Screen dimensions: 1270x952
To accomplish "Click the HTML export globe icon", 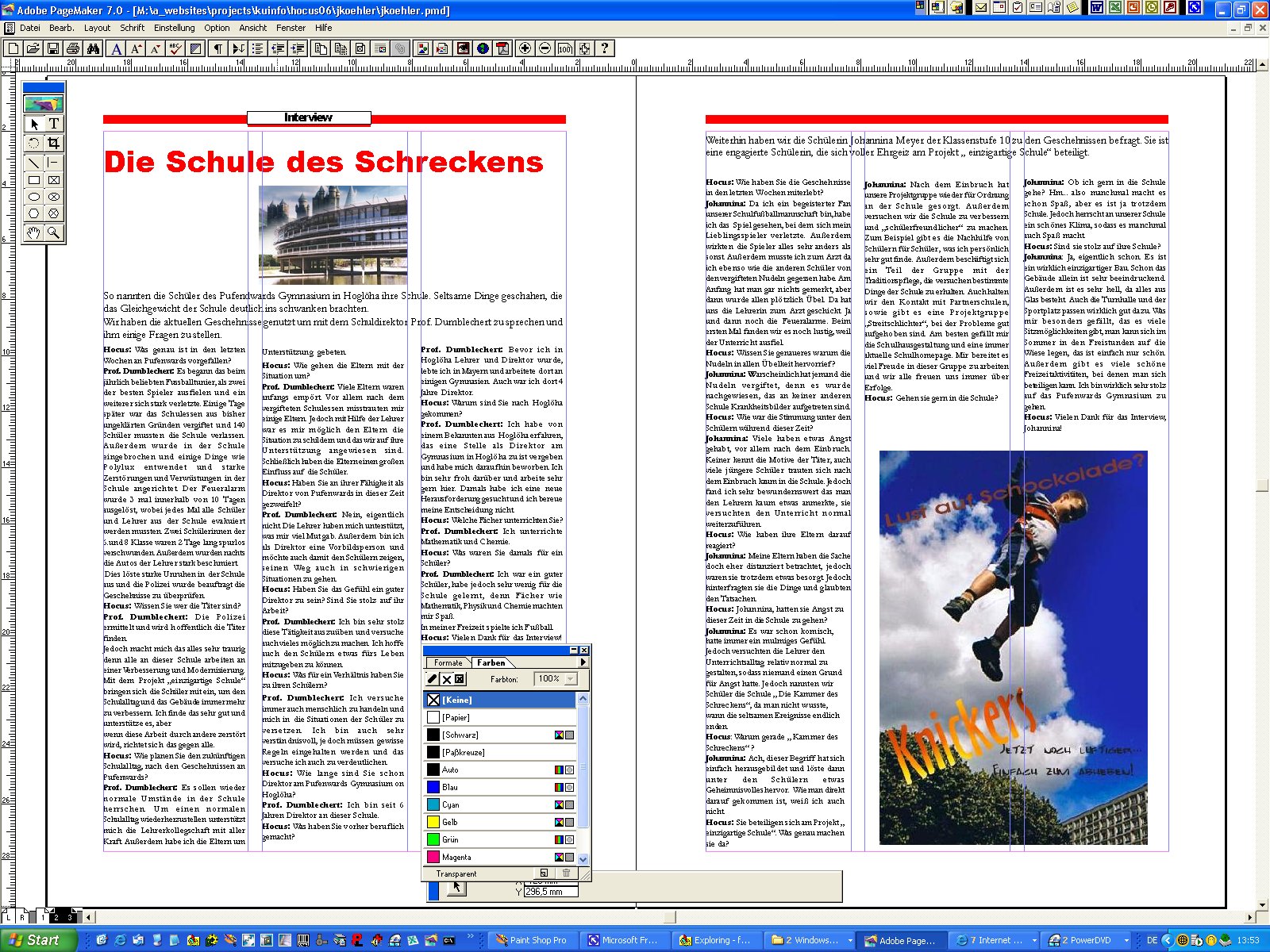I will [483, 48].
